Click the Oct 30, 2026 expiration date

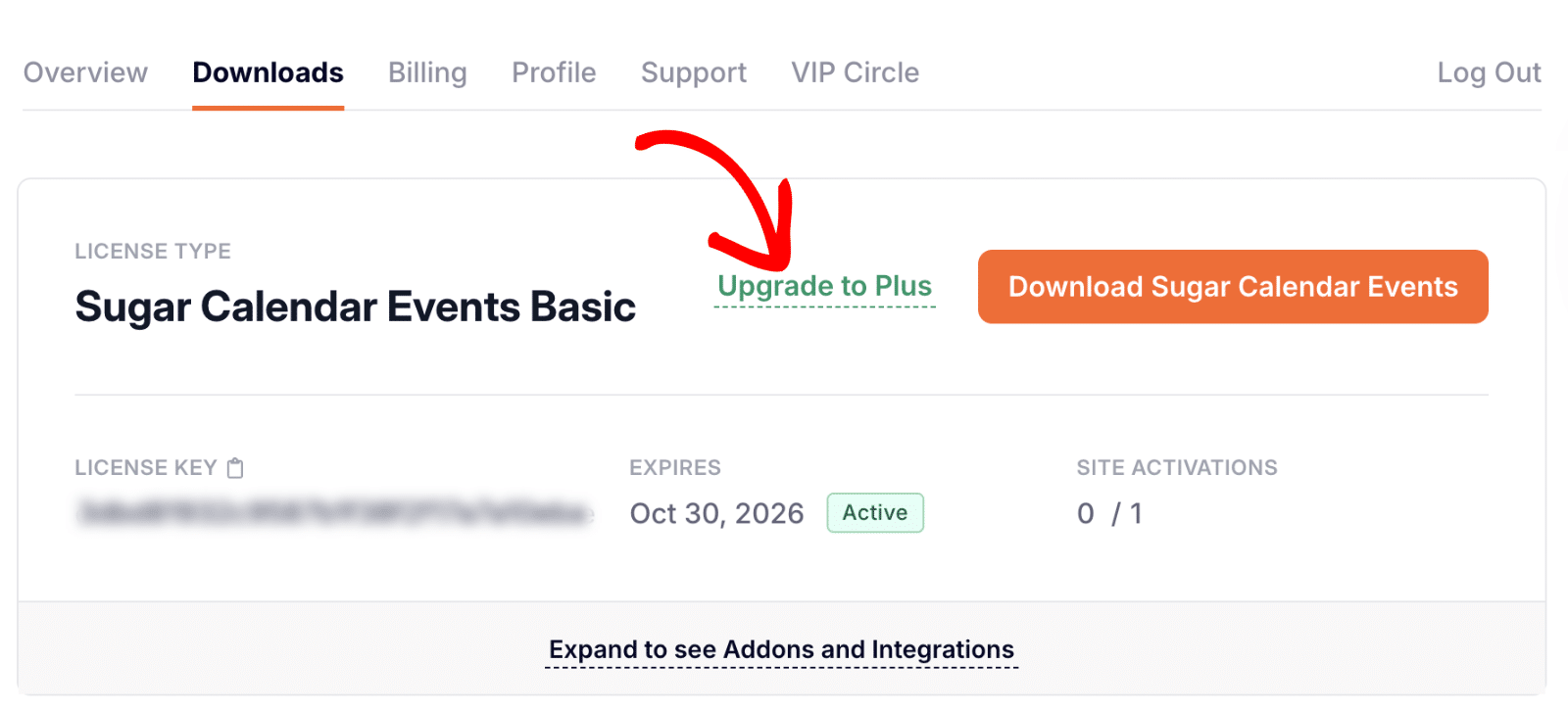(x=716, y=512)
